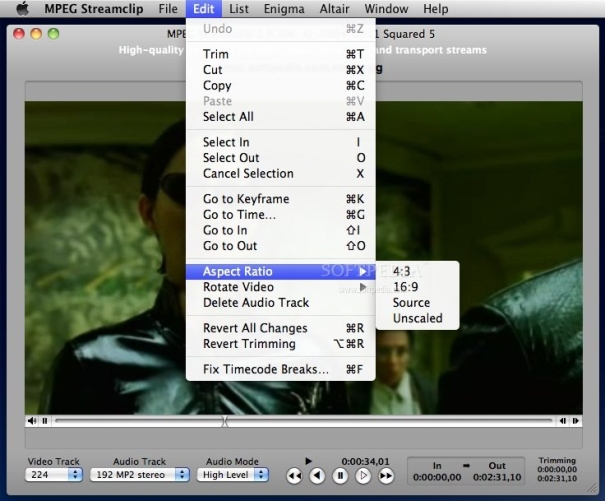
Task: Open the Altair menu
Action: [x=334, y=8]
